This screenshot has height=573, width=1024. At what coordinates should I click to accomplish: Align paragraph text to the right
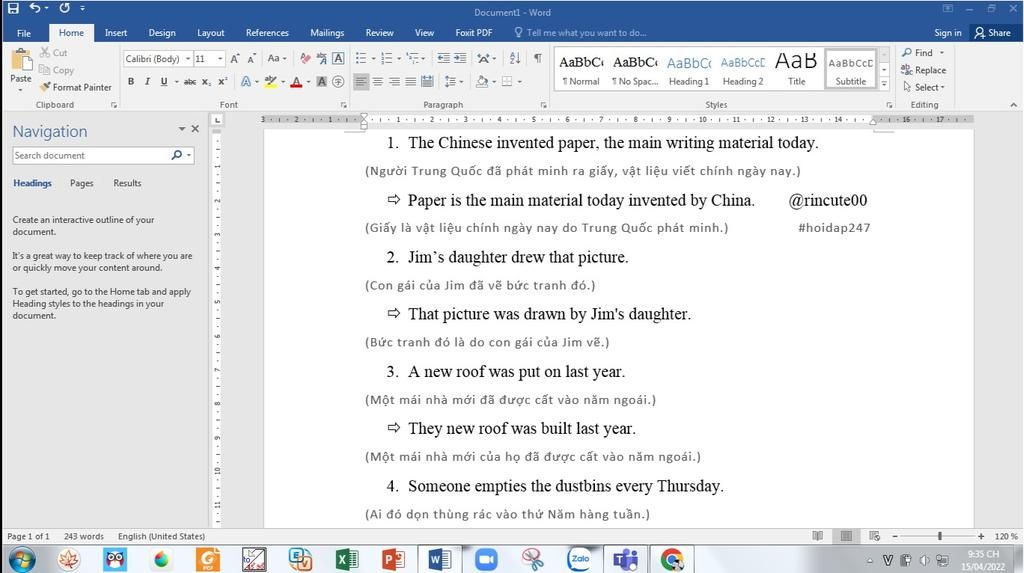pos(394,82)
